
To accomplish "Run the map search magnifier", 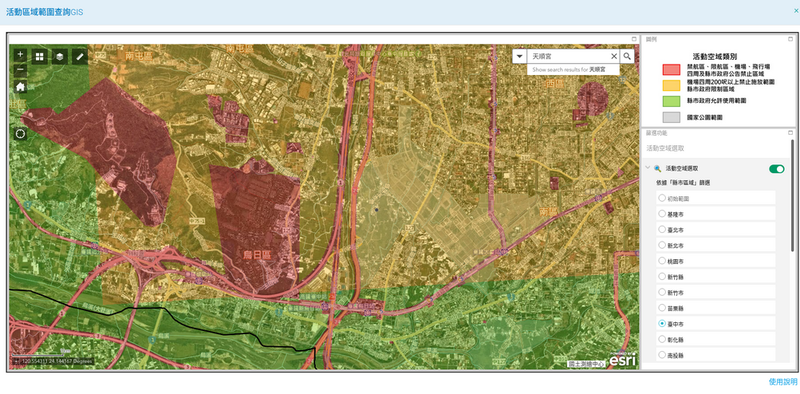I will coord(627,56).
